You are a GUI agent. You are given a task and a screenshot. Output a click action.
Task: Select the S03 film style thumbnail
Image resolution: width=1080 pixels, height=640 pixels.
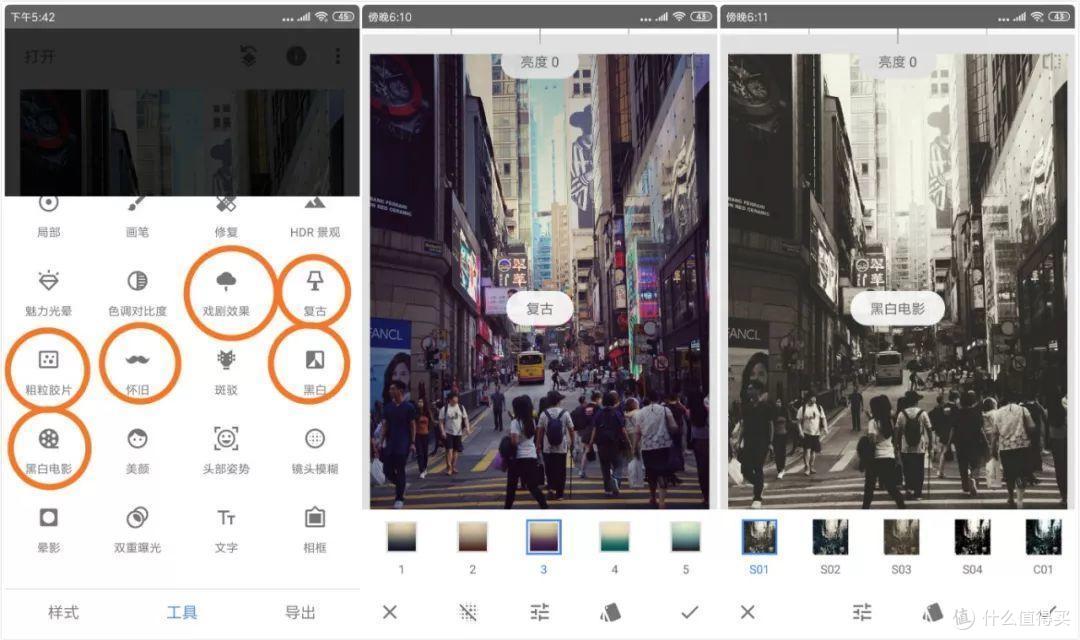coord(901,538)
